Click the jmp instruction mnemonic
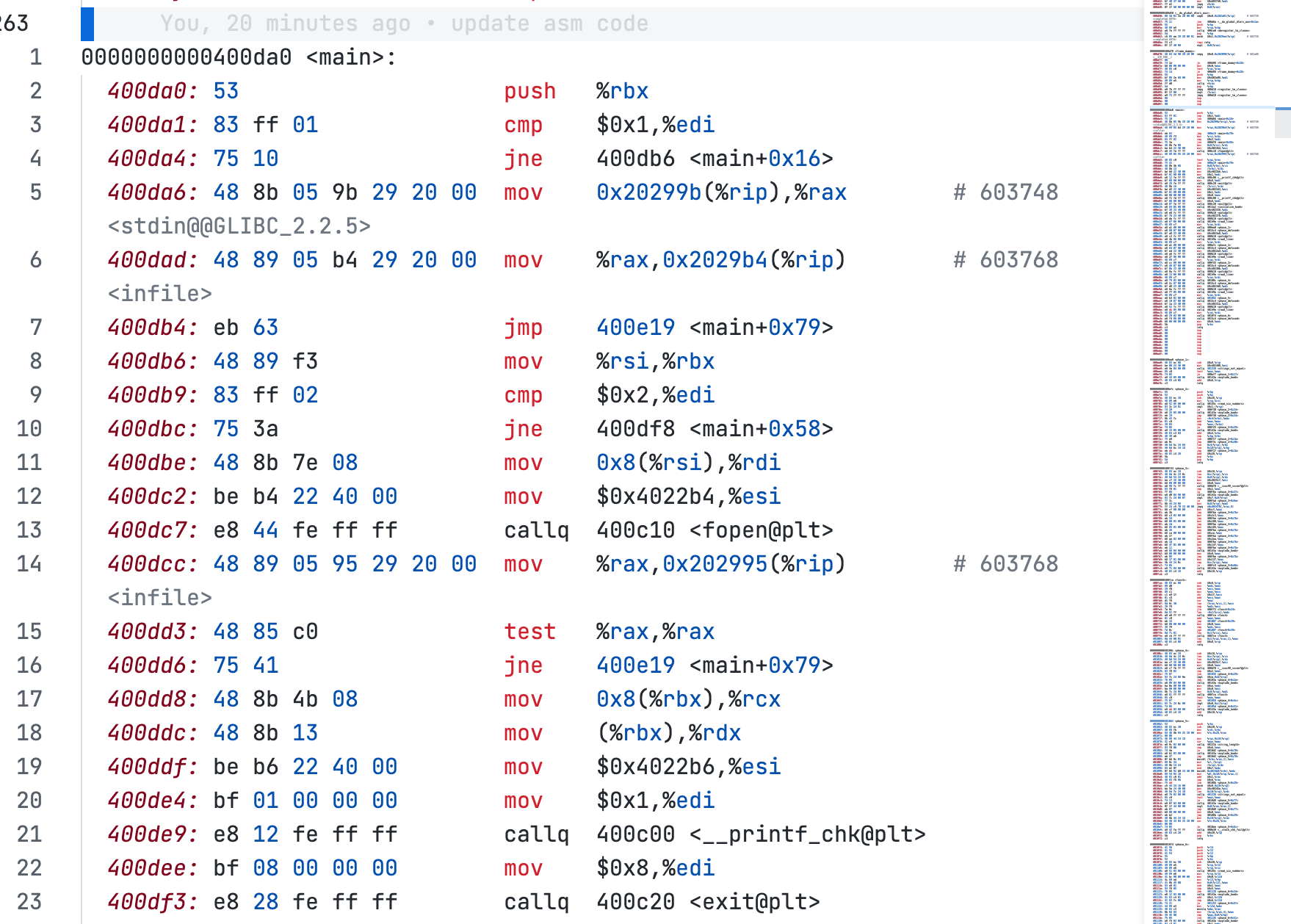 click(523, 328)
